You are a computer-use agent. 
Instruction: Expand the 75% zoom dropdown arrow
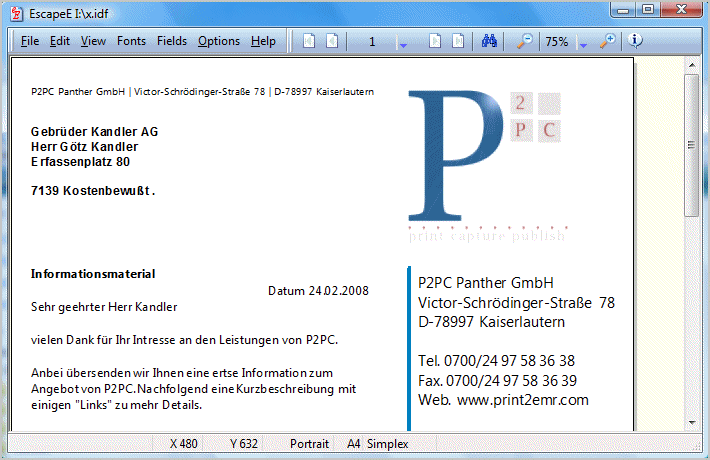(583, 45)
